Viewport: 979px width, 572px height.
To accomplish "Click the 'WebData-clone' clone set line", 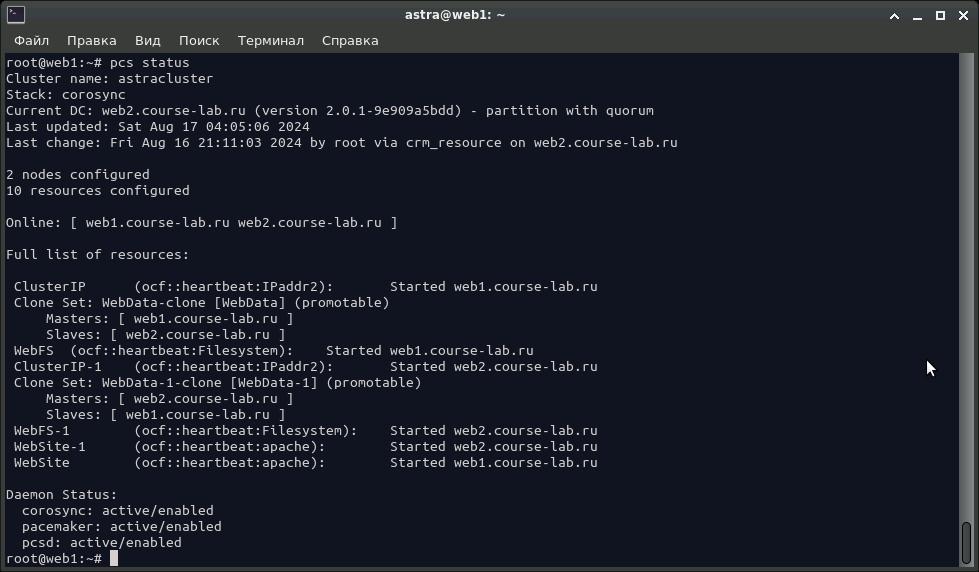I will (201, 302).
